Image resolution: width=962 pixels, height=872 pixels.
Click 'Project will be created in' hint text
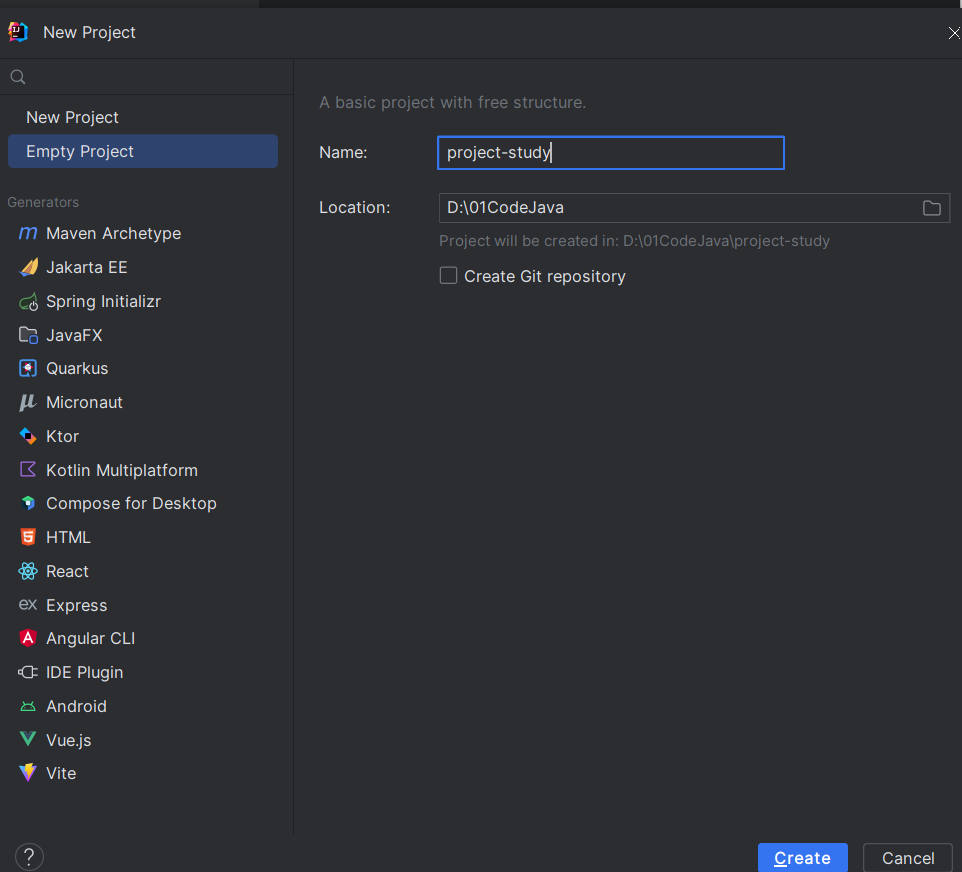(x=634, y=241)
